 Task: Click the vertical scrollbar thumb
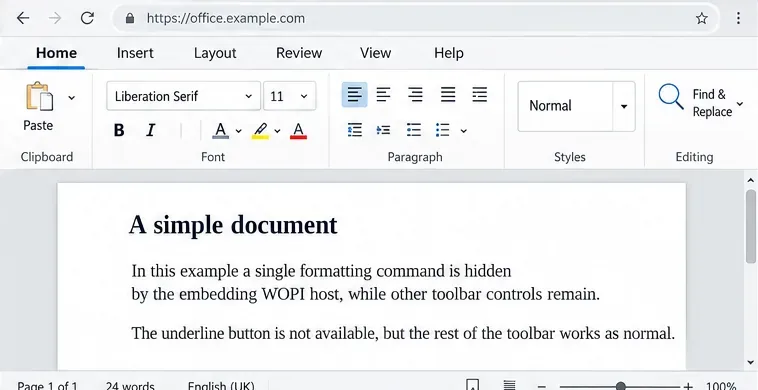pyautogui.click(x=750, y=226)
